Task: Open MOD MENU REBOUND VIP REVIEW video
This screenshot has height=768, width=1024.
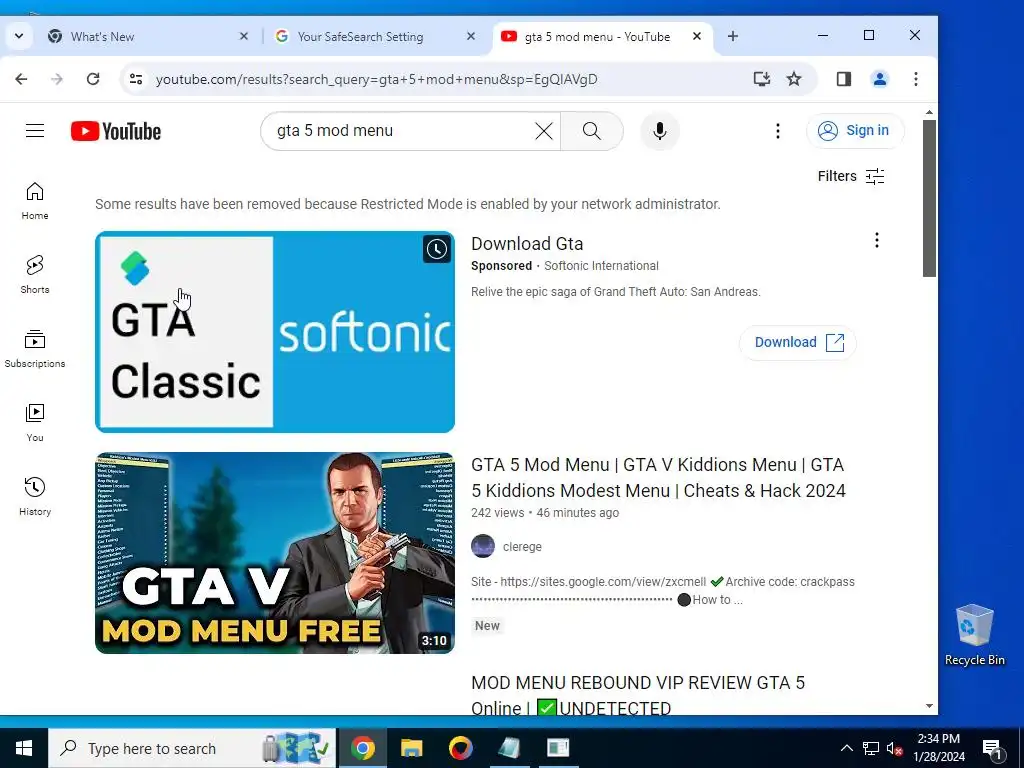Action: (x=638, y=696)
